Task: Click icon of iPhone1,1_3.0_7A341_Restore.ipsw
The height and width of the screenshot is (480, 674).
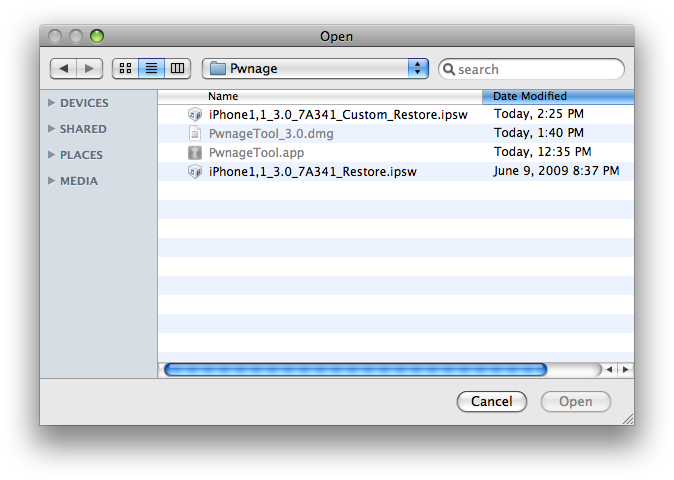Action: click(x=195, y=171)
